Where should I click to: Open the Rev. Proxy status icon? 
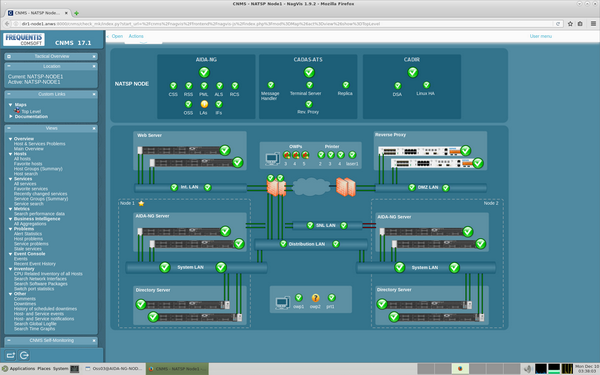[309, 104]
